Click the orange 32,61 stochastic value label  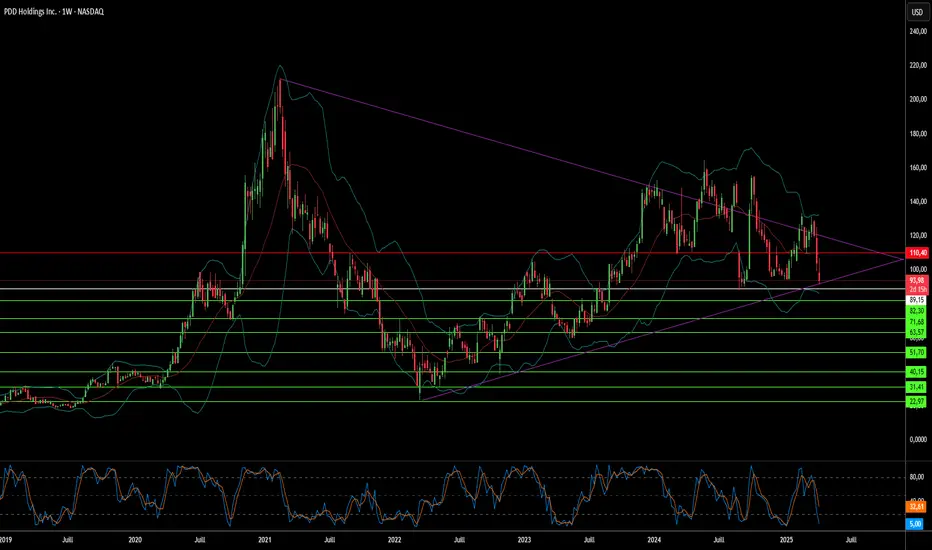point(915,507)
